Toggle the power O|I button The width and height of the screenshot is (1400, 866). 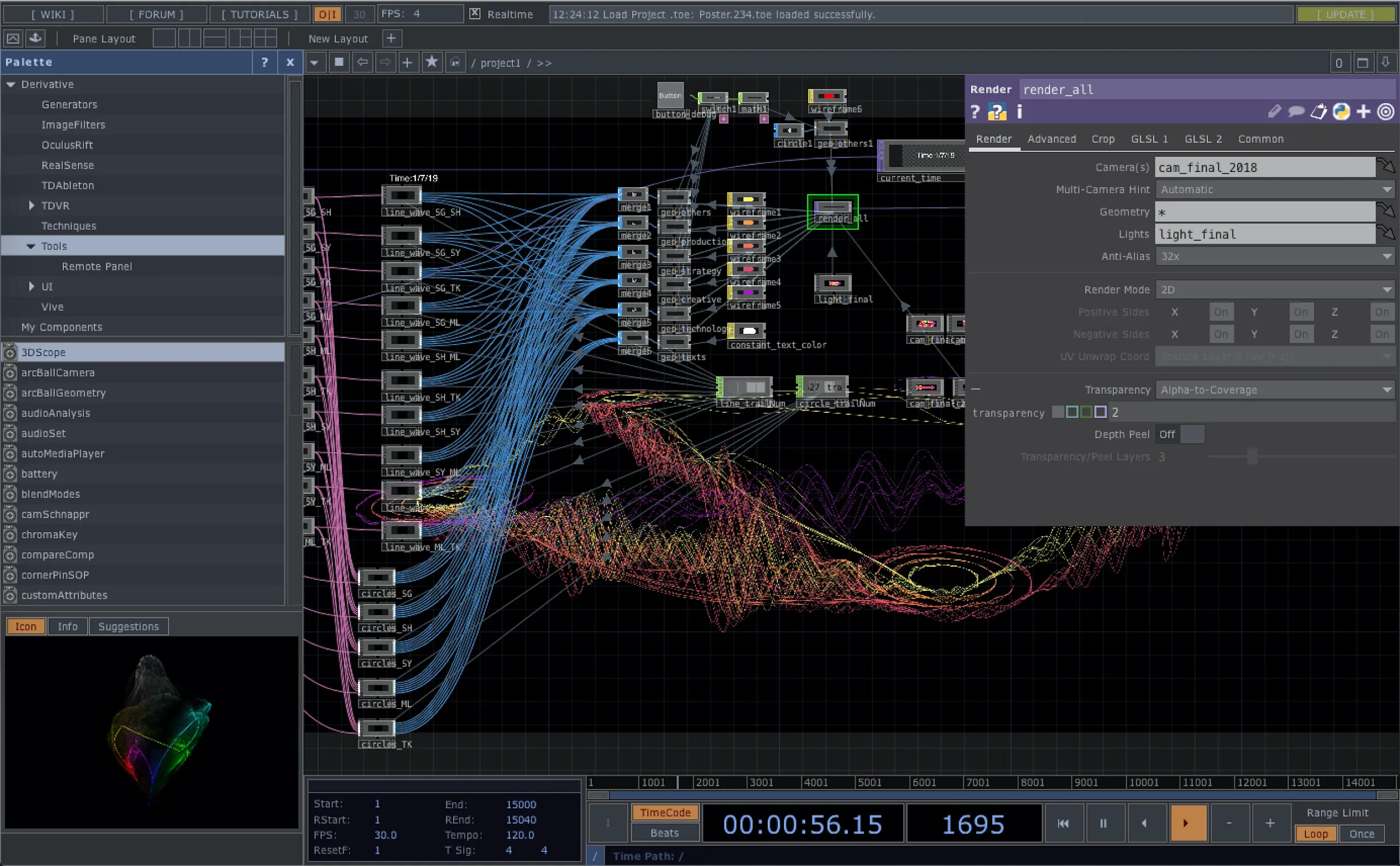coord(328,14)
